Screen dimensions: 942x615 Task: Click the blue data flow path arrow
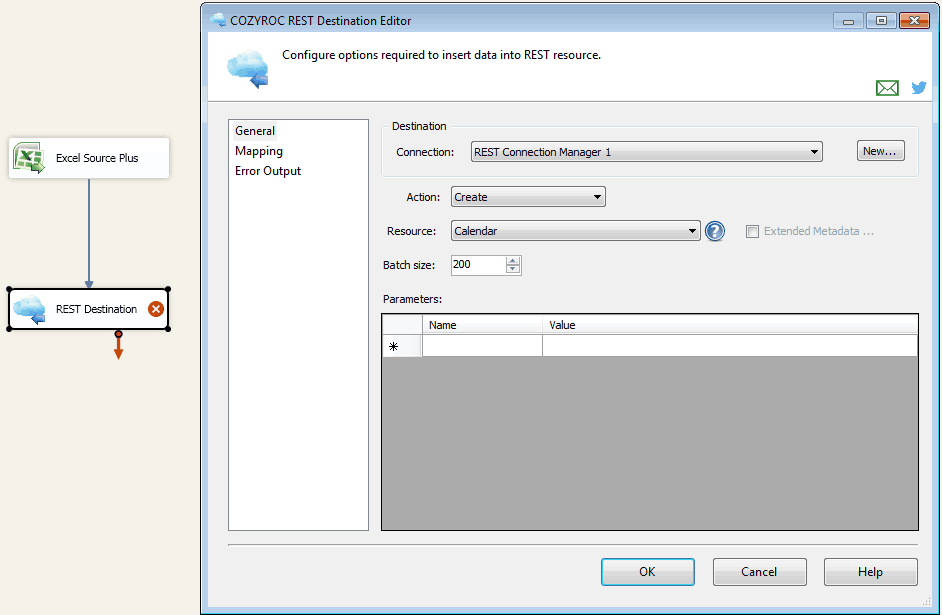pos(89,233)
